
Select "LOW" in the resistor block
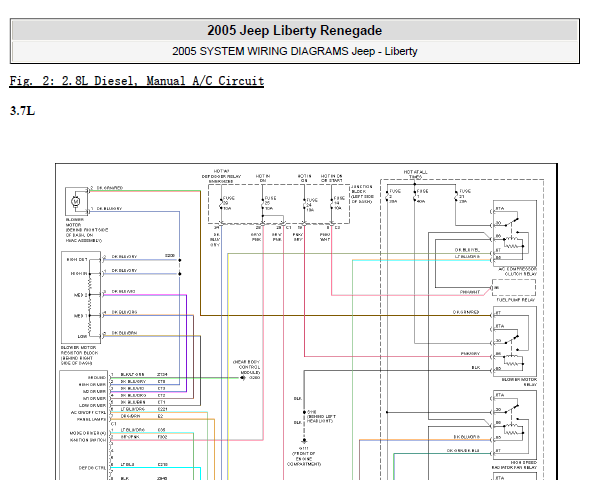pos(82,336)
